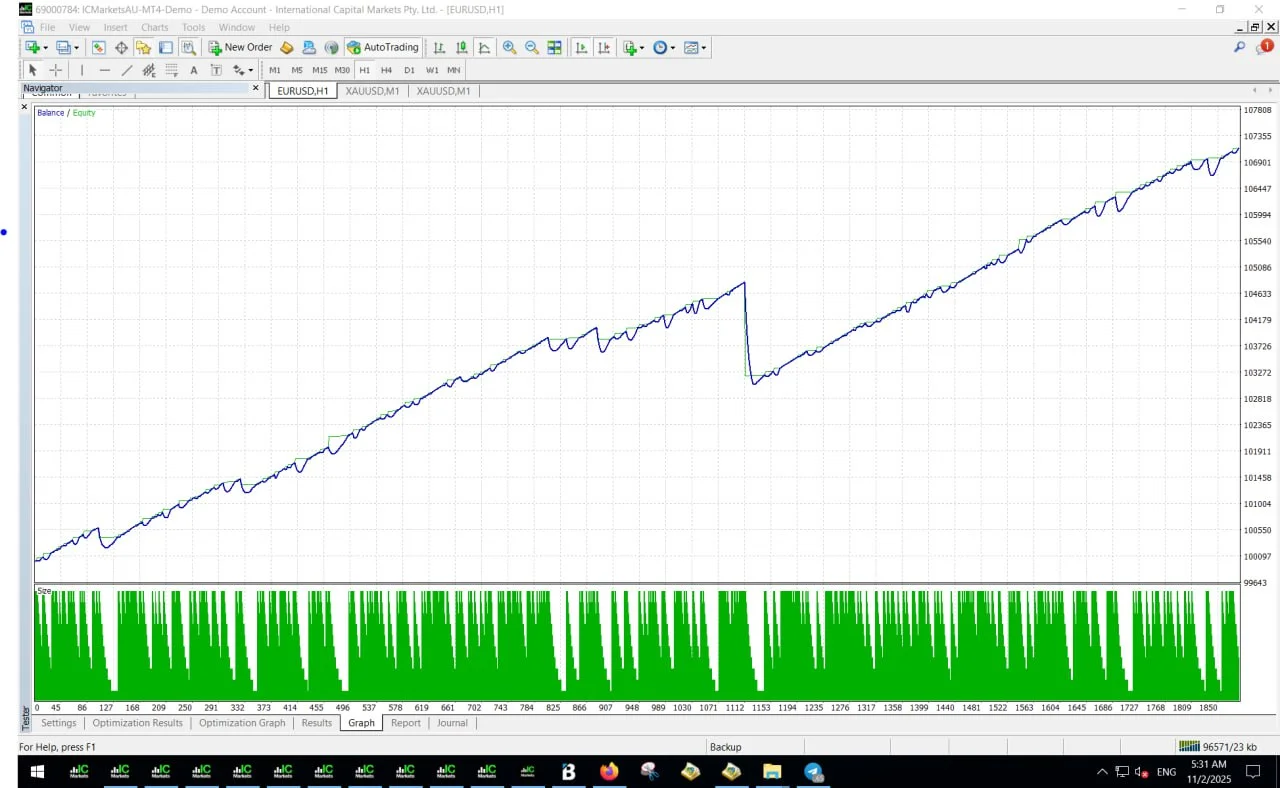This screenshot has width=1280, height=788.
Task: Close the Navigator panel
Action: point(255,88)
